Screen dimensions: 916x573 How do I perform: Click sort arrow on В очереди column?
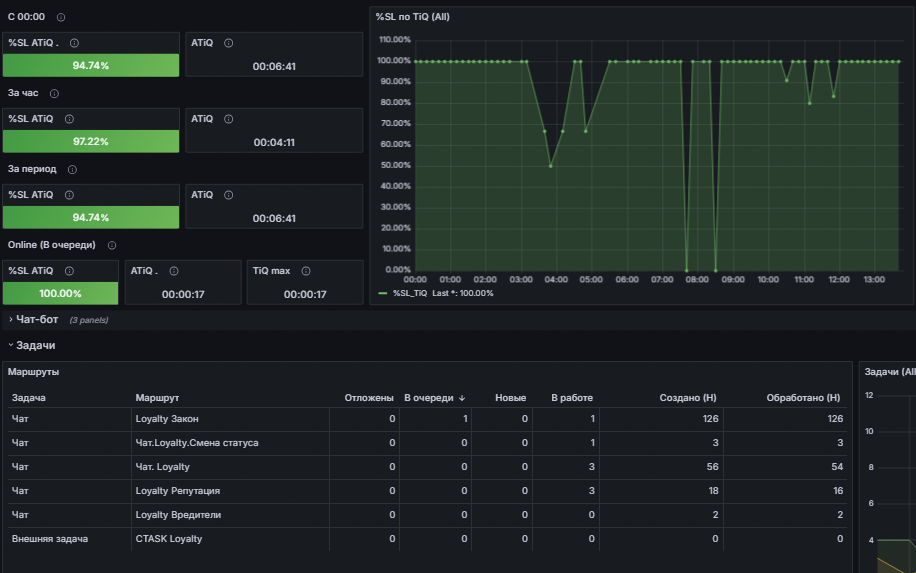click(462, 398)
